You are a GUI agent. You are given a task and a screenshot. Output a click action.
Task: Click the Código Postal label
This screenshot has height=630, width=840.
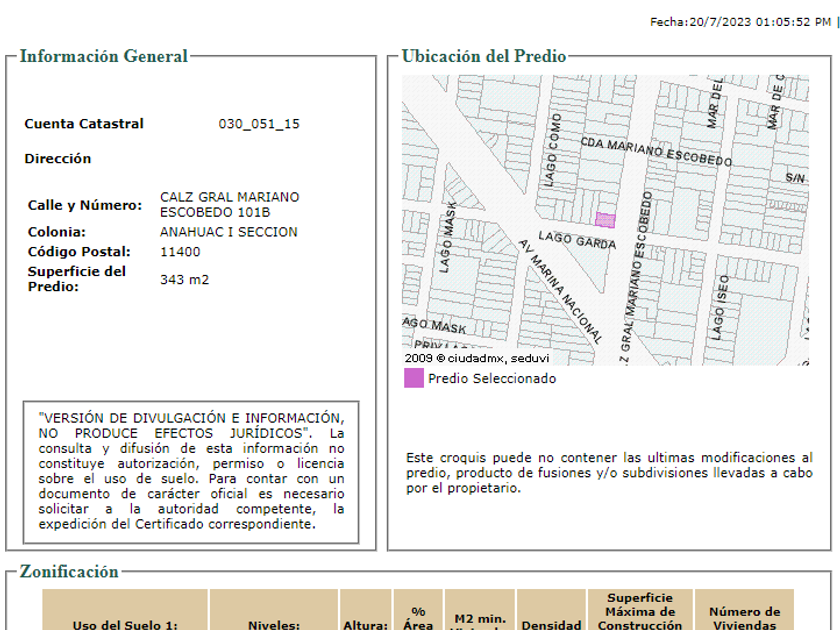click(79, 252)
